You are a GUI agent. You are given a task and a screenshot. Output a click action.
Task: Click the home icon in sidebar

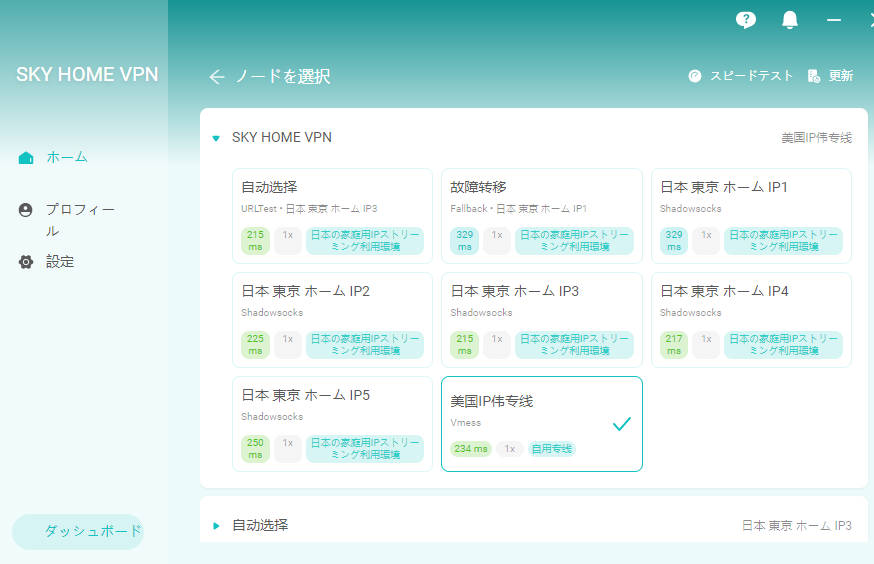tap(26, 158)
